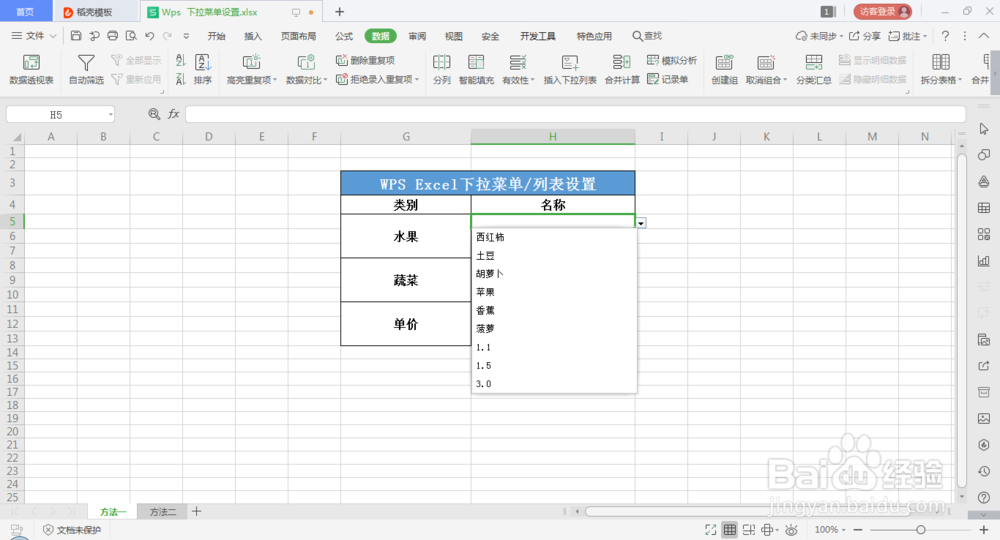
Task: Open the Record Form (记录单)
Action: click(668, 79)
